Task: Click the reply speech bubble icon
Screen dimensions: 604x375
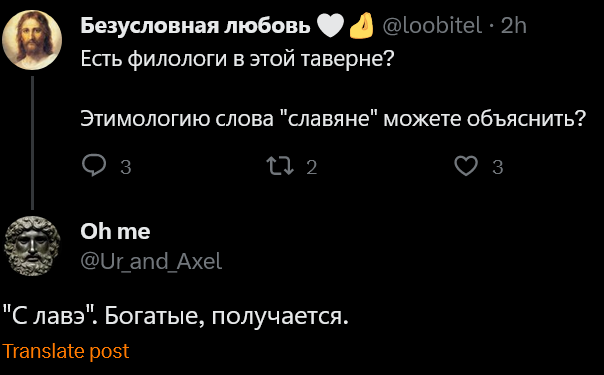Action: pos(94,166)
